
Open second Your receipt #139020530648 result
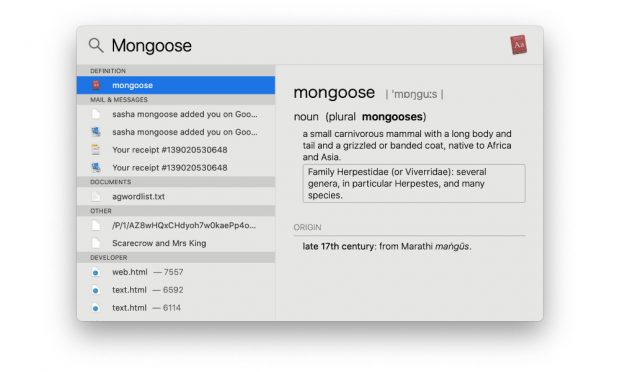coord(176,168)
